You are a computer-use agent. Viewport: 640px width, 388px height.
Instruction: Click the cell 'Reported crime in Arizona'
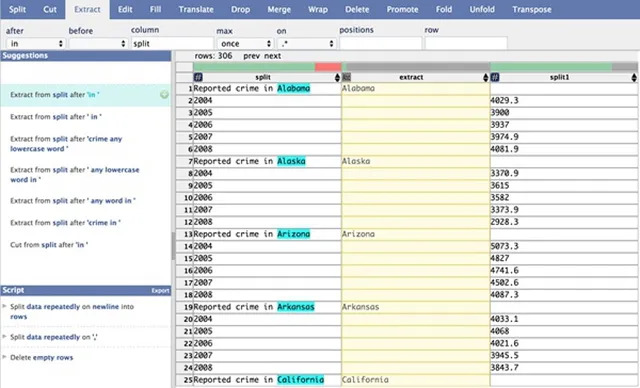267,234
